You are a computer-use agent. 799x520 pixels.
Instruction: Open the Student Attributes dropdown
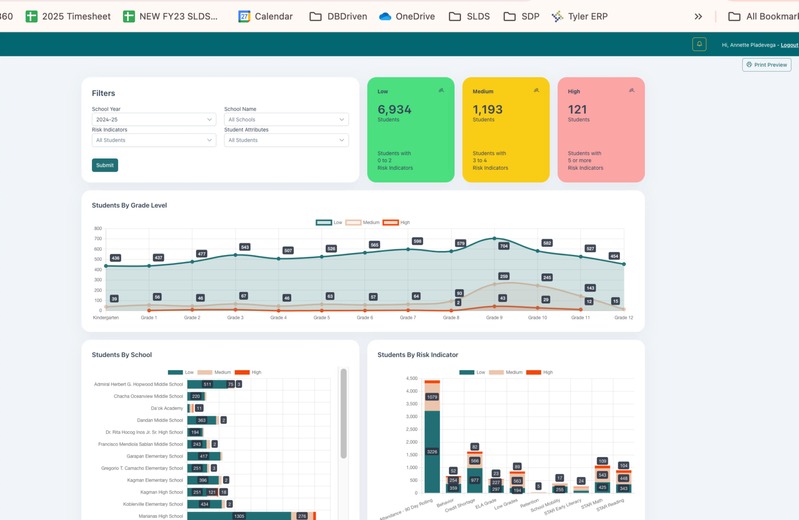tap(286, 140)
